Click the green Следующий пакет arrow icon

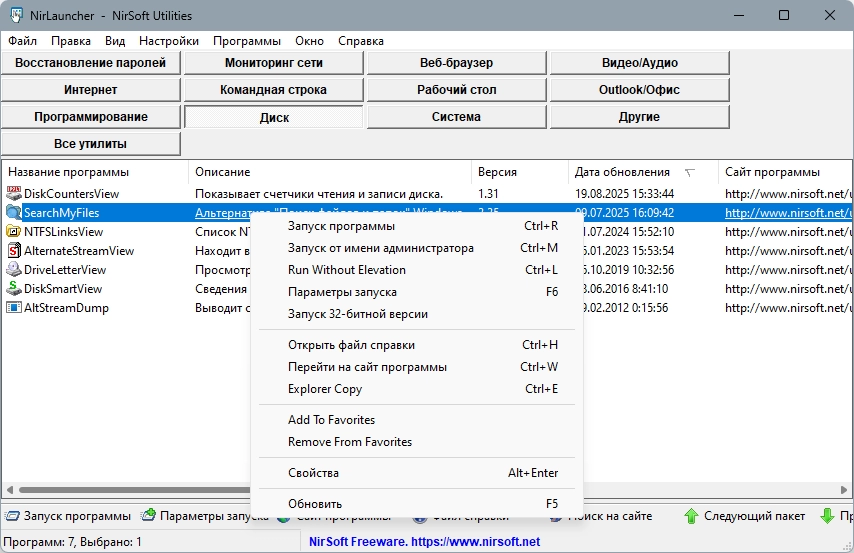click(x=691, y=516)
